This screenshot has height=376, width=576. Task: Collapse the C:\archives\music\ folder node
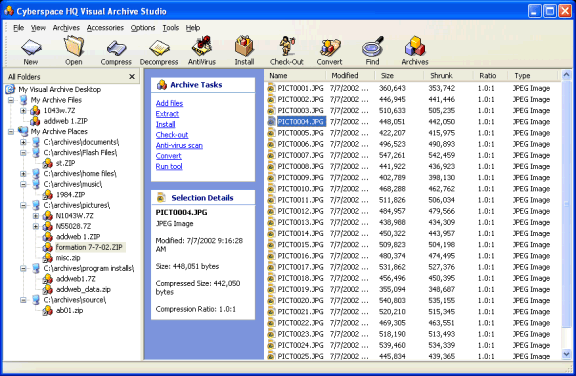coord(23,184)
